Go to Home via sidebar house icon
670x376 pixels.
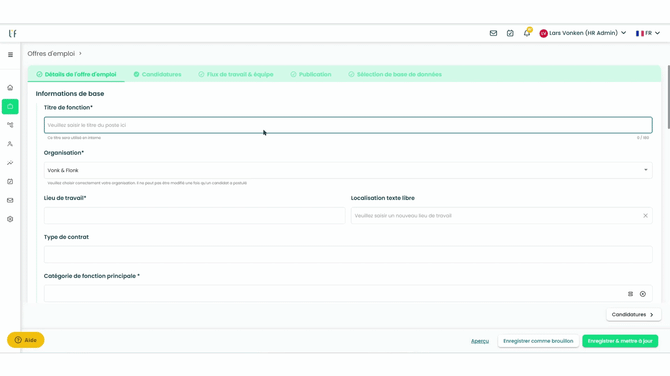click(x=10, y=88)
